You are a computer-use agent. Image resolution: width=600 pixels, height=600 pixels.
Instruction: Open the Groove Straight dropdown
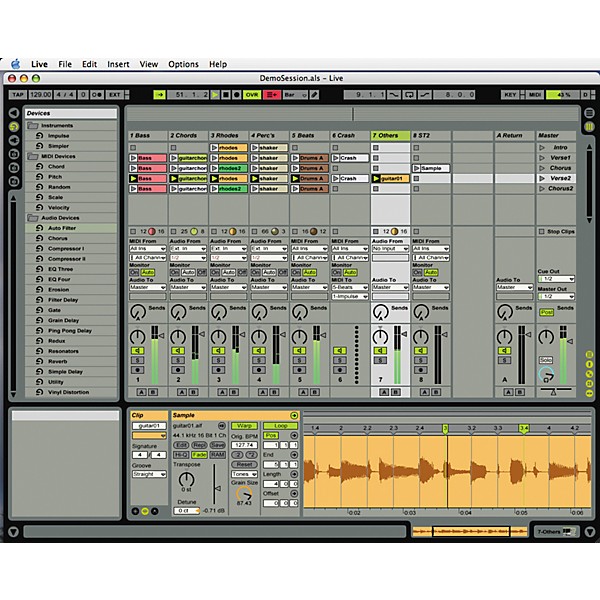pyautogui.click(x=149, y=474)
